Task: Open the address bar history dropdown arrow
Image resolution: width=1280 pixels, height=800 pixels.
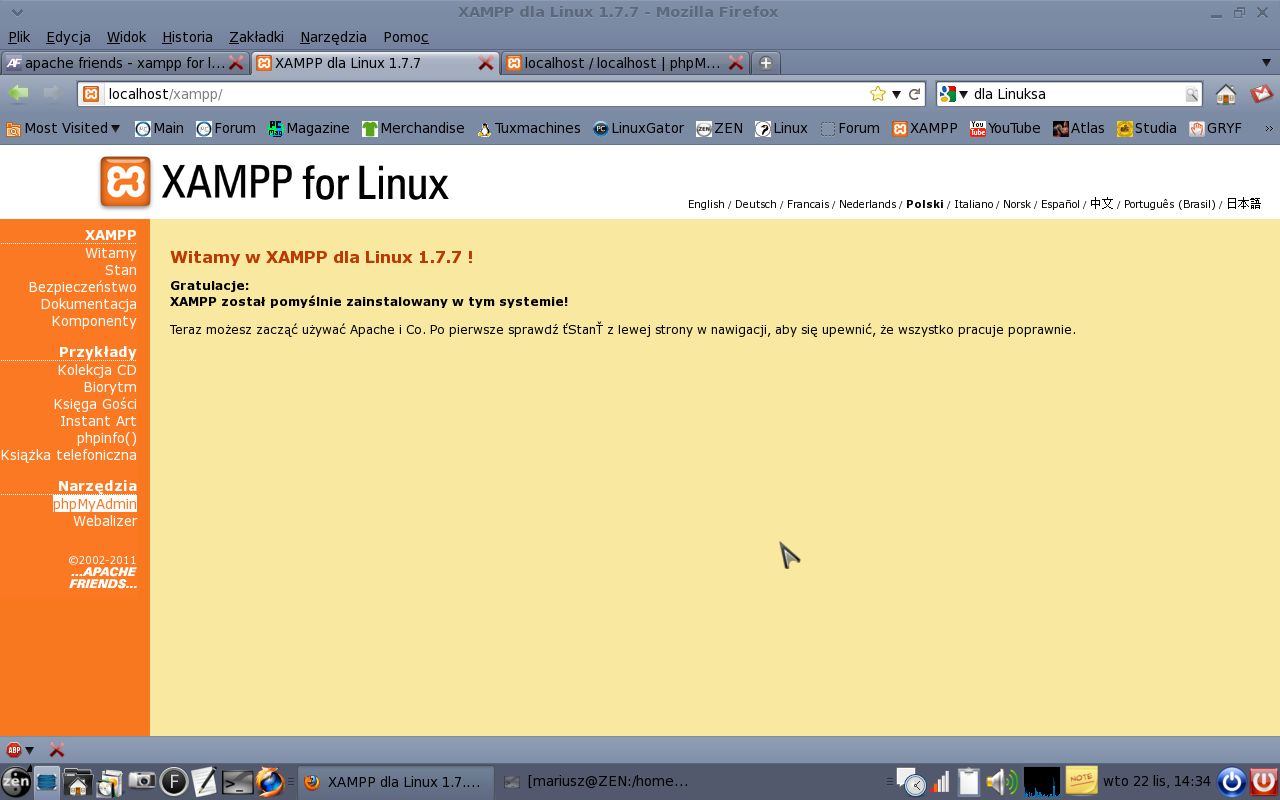Action: pos(896,94)
